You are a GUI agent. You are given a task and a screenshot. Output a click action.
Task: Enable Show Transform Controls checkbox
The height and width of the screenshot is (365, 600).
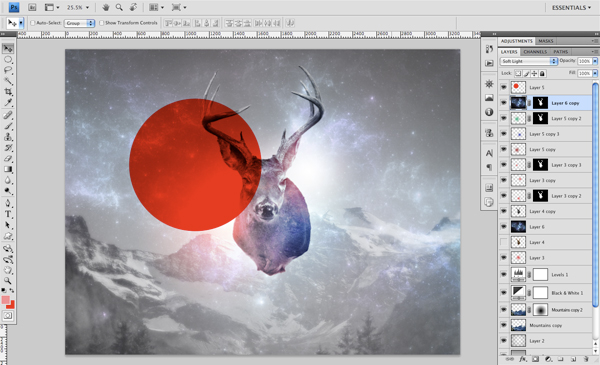click(x=101, y=23)
